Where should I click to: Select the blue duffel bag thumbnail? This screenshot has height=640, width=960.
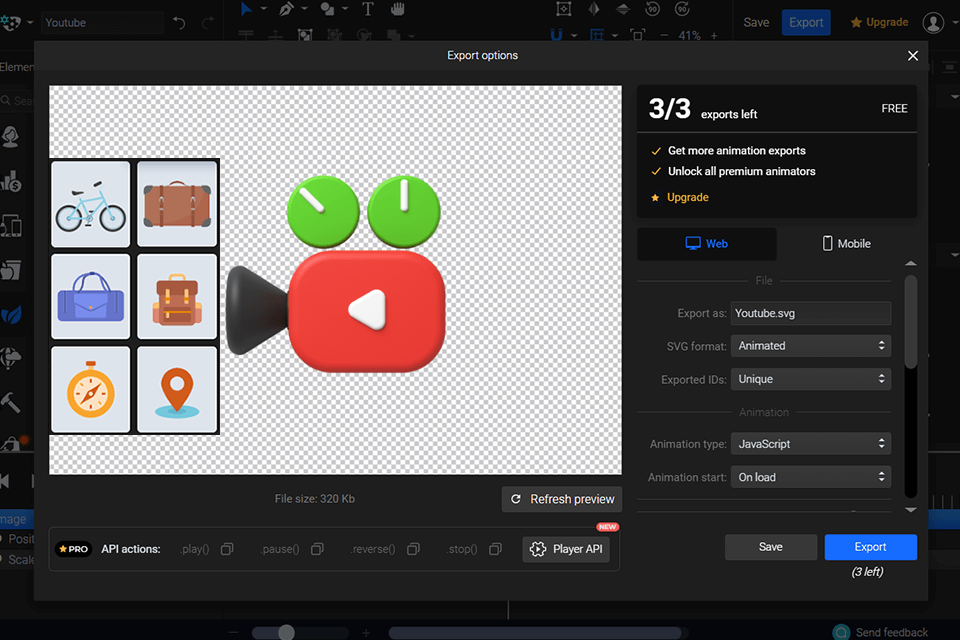tap(91, 296)
